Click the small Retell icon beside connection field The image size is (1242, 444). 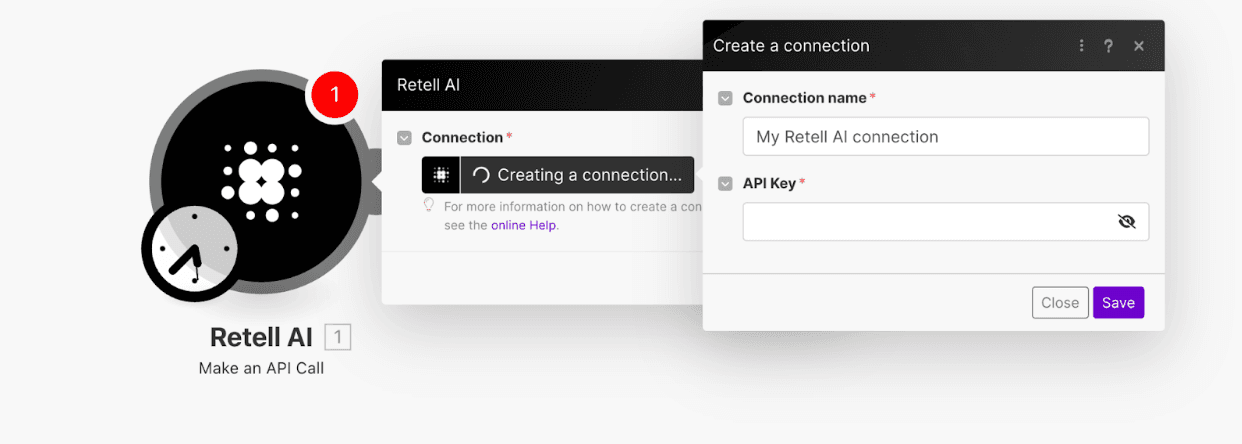440,175
